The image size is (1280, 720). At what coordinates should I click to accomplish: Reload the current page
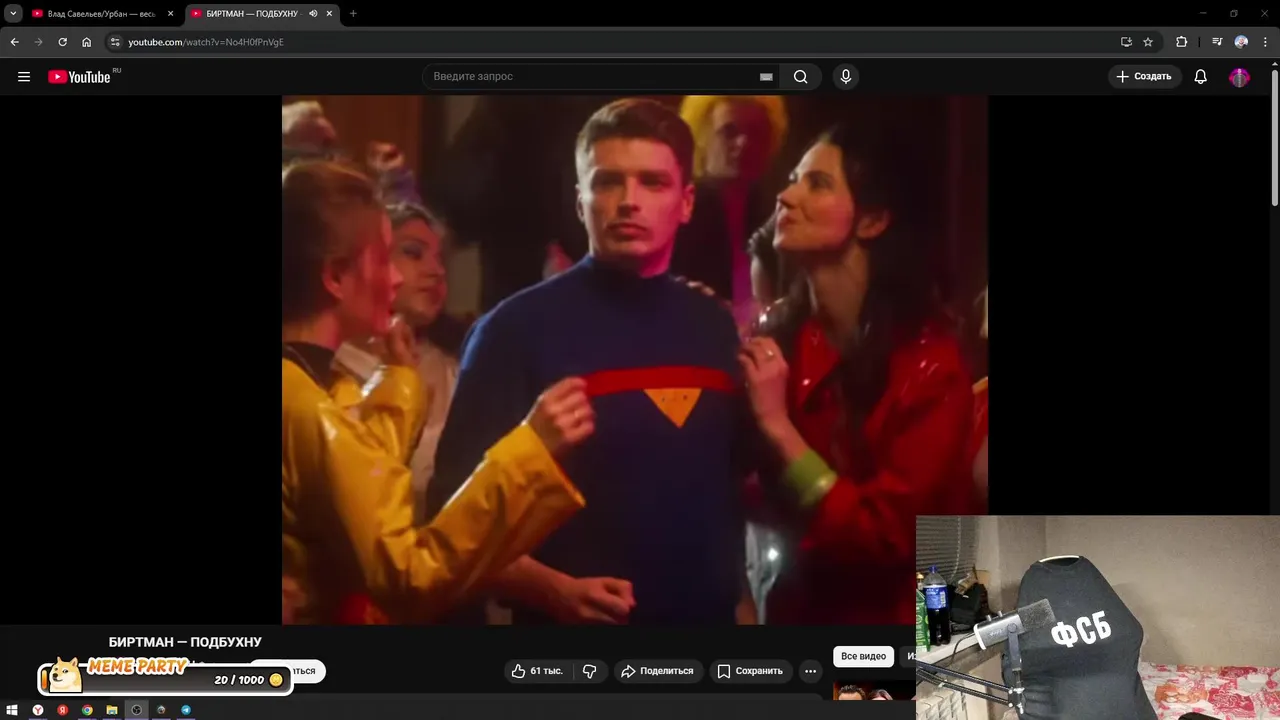point(62,42)
